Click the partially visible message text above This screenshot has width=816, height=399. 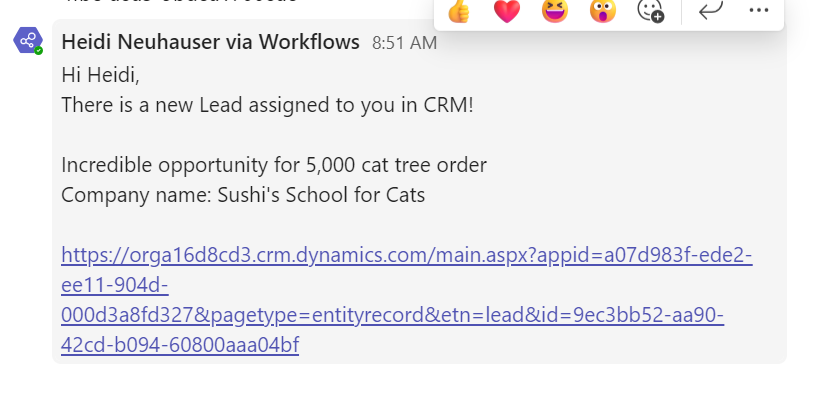pyautogui.click(x=180, y=2)
